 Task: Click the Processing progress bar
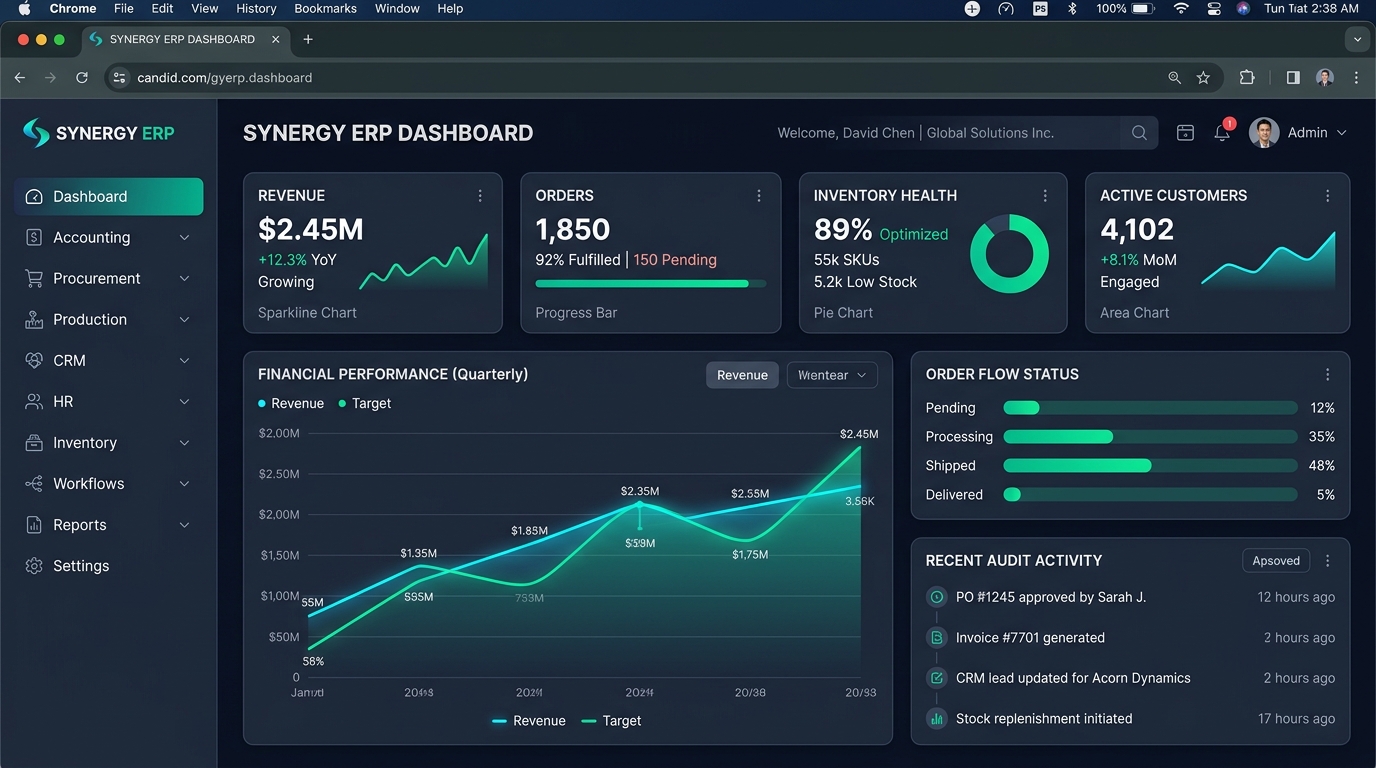[1150, 437]
